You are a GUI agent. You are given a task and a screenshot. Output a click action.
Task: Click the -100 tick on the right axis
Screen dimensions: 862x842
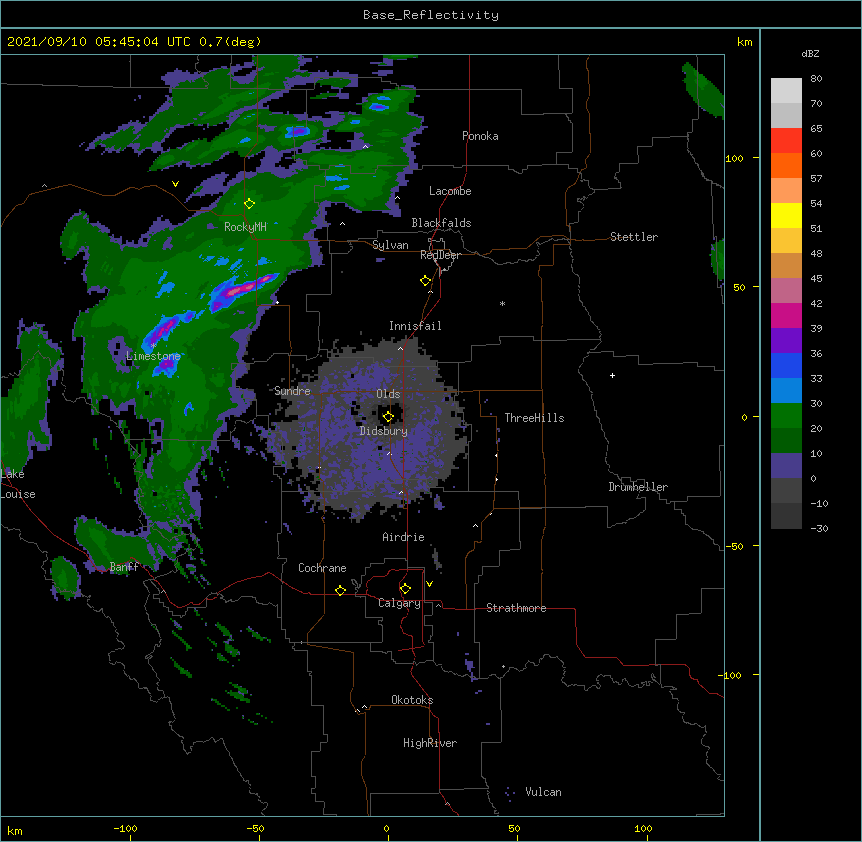(731, 675)
